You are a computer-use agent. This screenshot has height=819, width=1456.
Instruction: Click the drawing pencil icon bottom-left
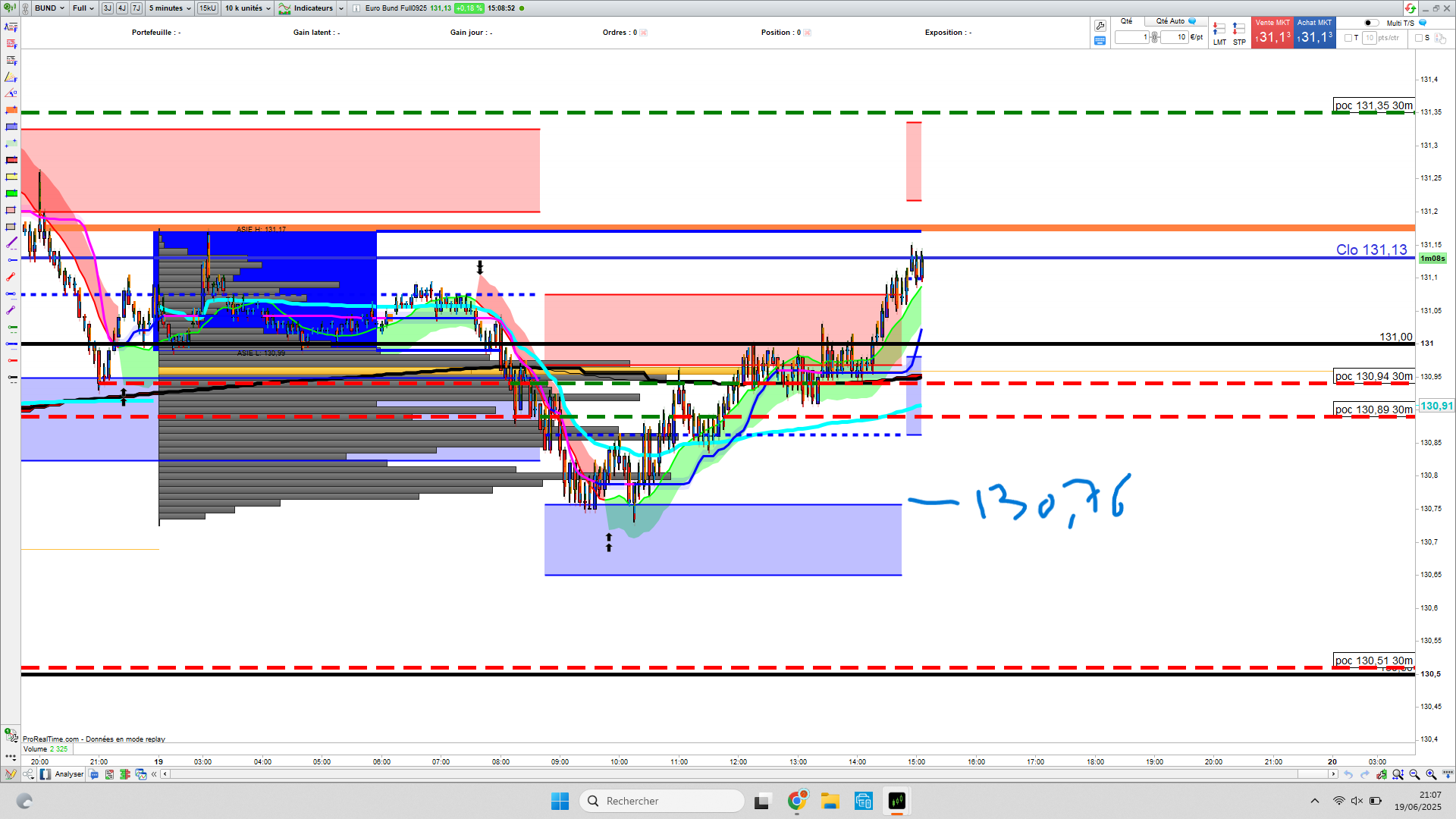[x=11, y=774]
